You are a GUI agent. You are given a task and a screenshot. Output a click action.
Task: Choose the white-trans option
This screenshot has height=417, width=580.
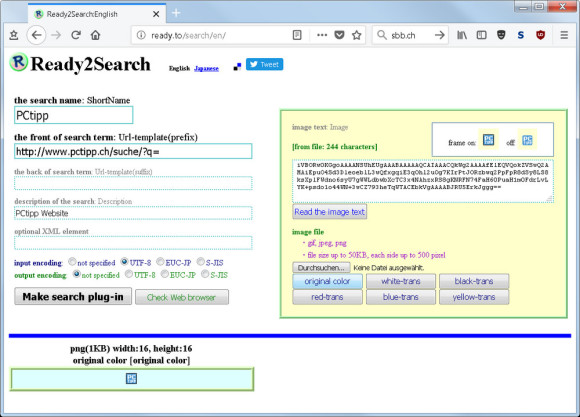401,281
